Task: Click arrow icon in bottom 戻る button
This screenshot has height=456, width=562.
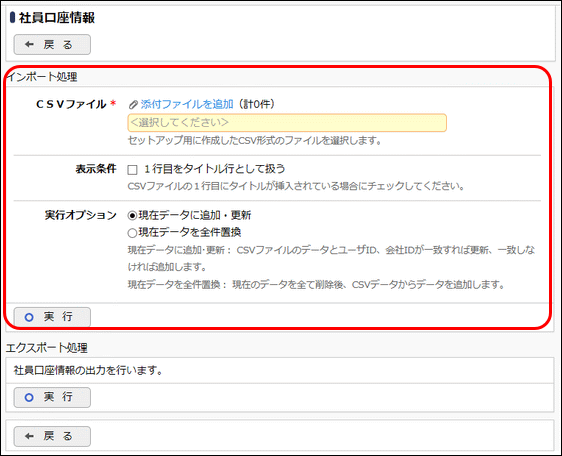Action: pyautogui.click(x=29, y=436)
